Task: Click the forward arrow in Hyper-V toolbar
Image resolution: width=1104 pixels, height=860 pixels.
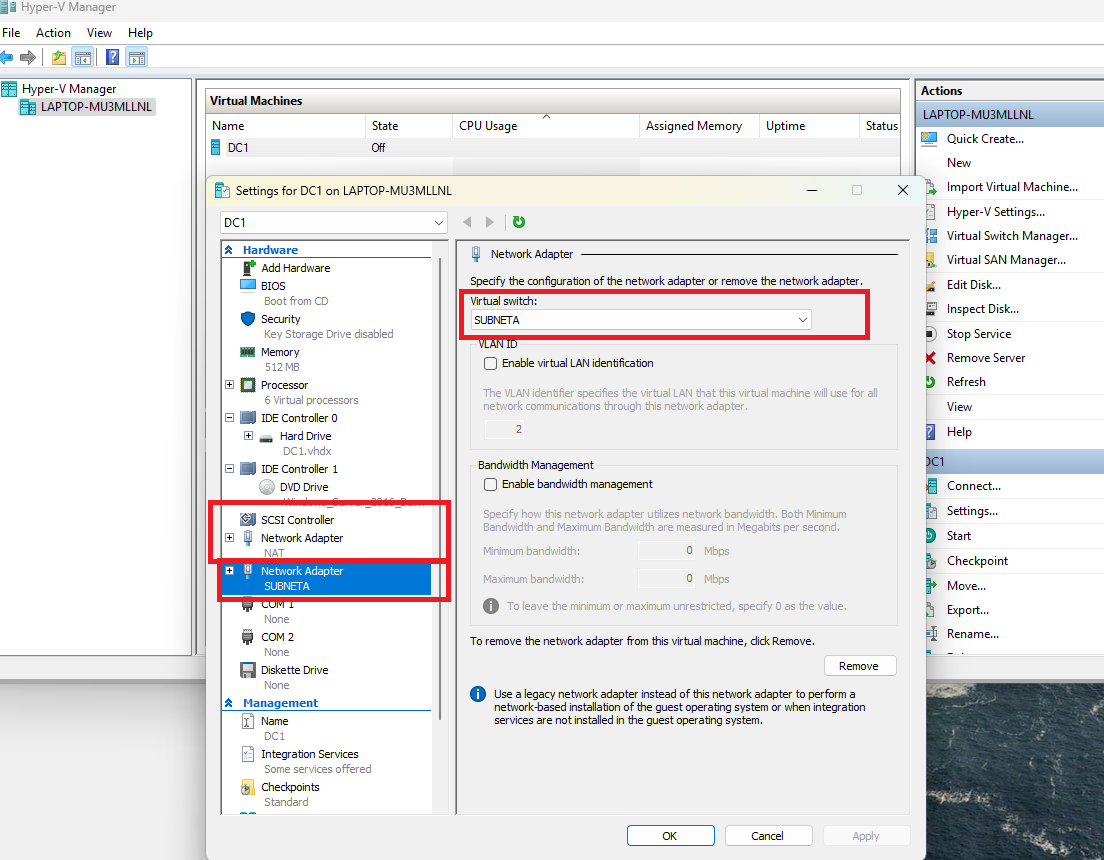Action: coord(28,57)
